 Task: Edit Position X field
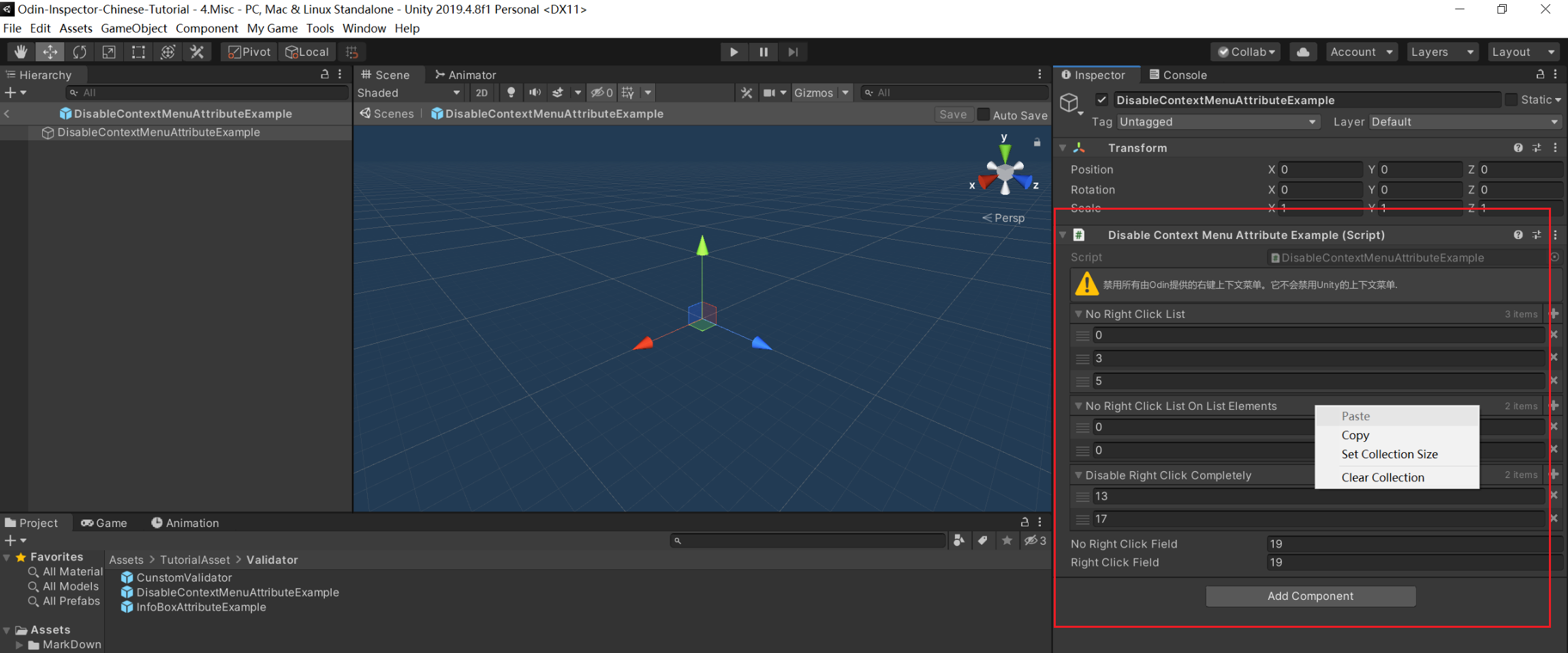(x=1320, y=170)
